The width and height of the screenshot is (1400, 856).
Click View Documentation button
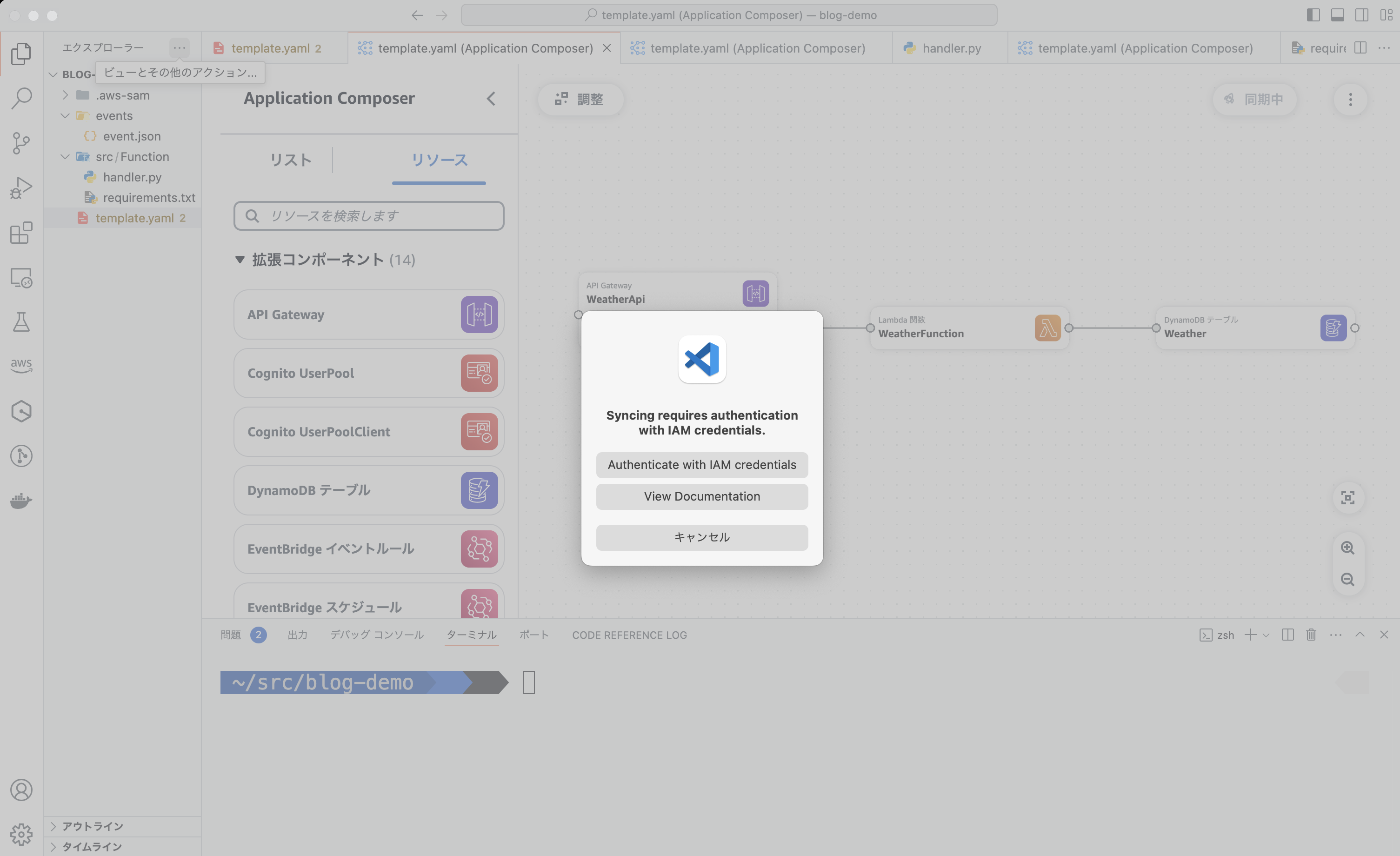tap(702, 496)
